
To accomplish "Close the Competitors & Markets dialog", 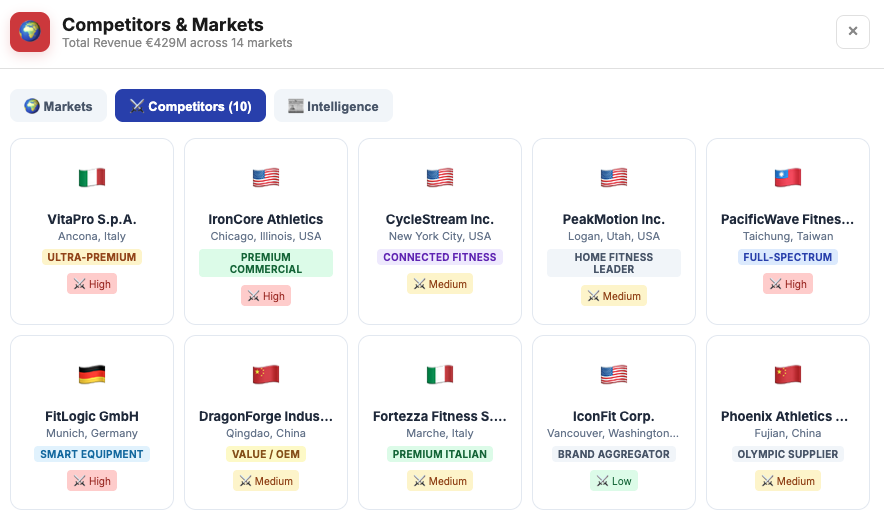I will click(852, 32).
